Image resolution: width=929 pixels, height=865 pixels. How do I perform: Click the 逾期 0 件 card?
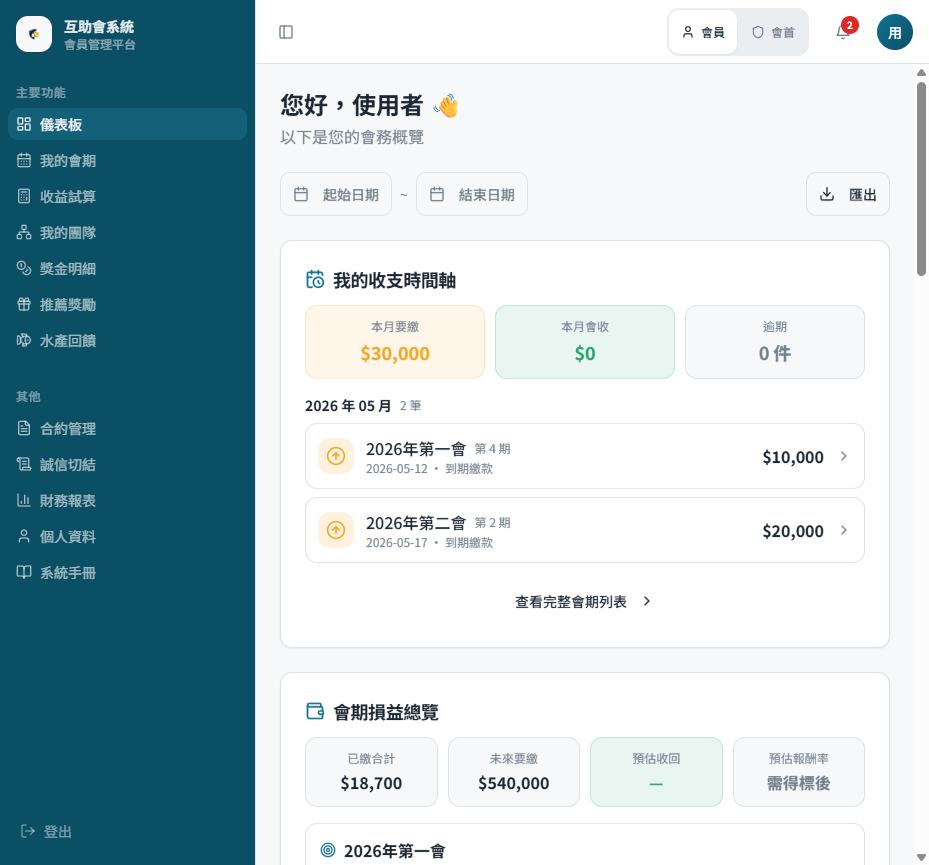coord(775,342)
